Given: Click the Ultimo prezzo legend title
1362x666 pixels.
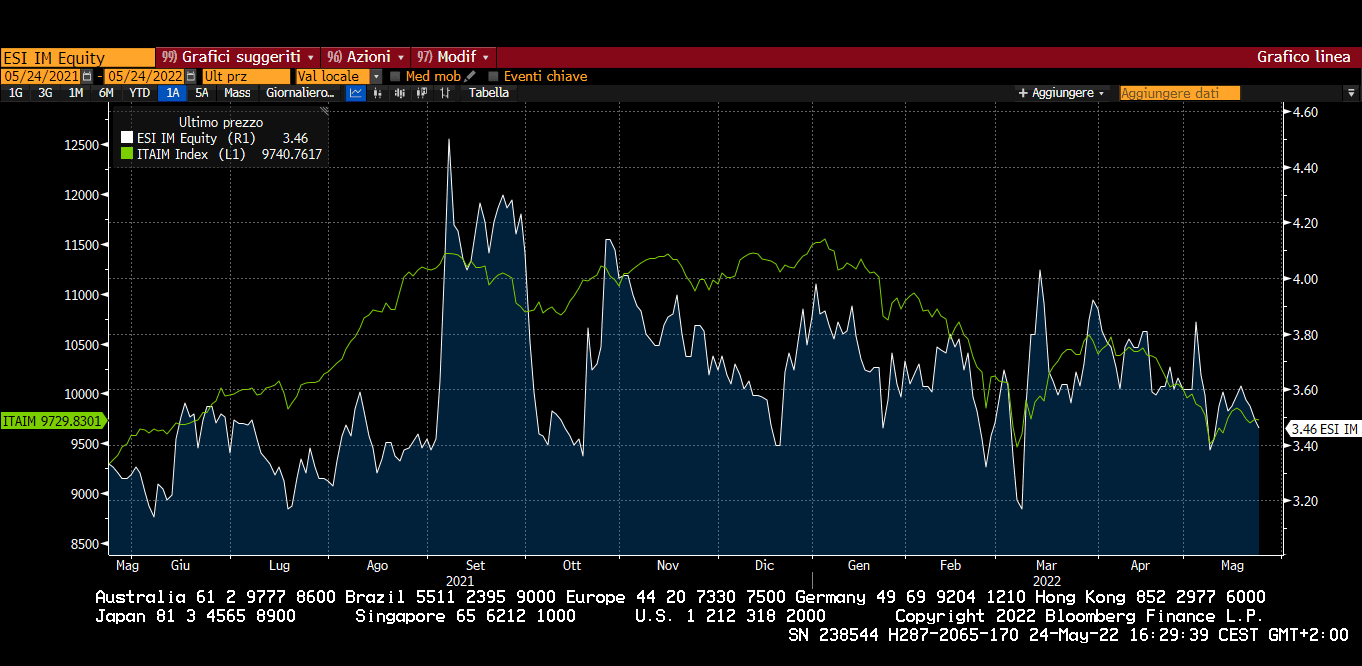Looking at the screenshot, I should [x=221, y=122].
